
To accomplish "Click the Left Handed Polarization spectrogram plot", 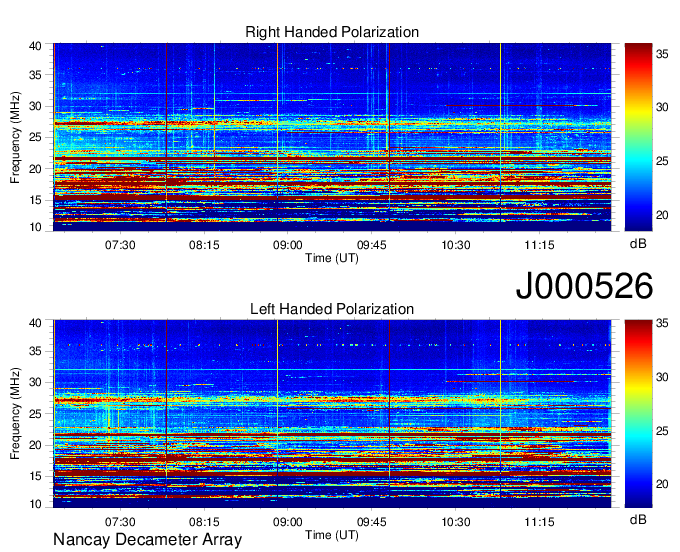I will 332,414.
